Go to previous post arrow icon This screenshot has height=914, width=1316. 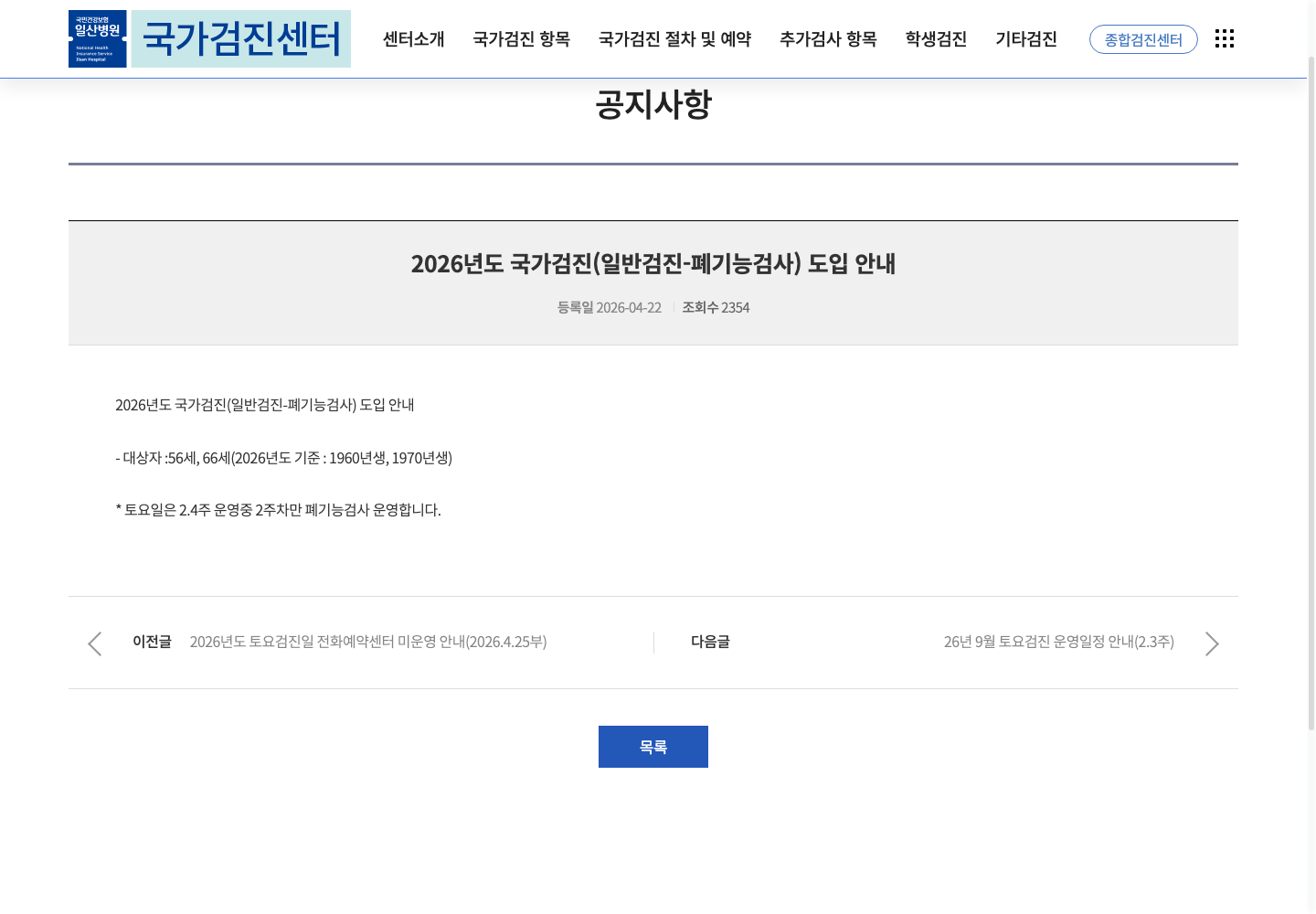94,643
